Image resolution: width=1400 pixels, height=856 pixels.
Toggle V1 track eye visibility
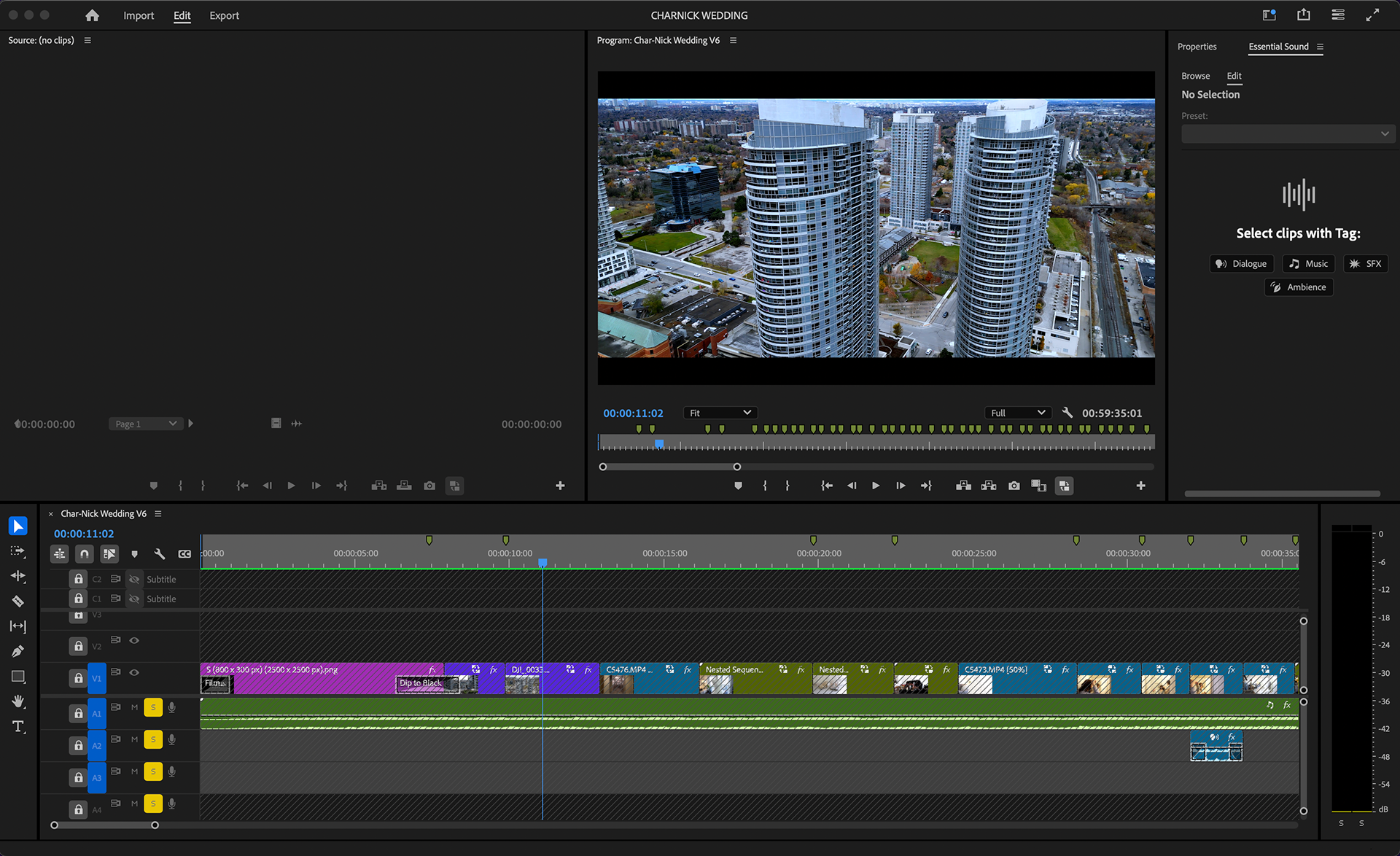click(x=134, y=672)
